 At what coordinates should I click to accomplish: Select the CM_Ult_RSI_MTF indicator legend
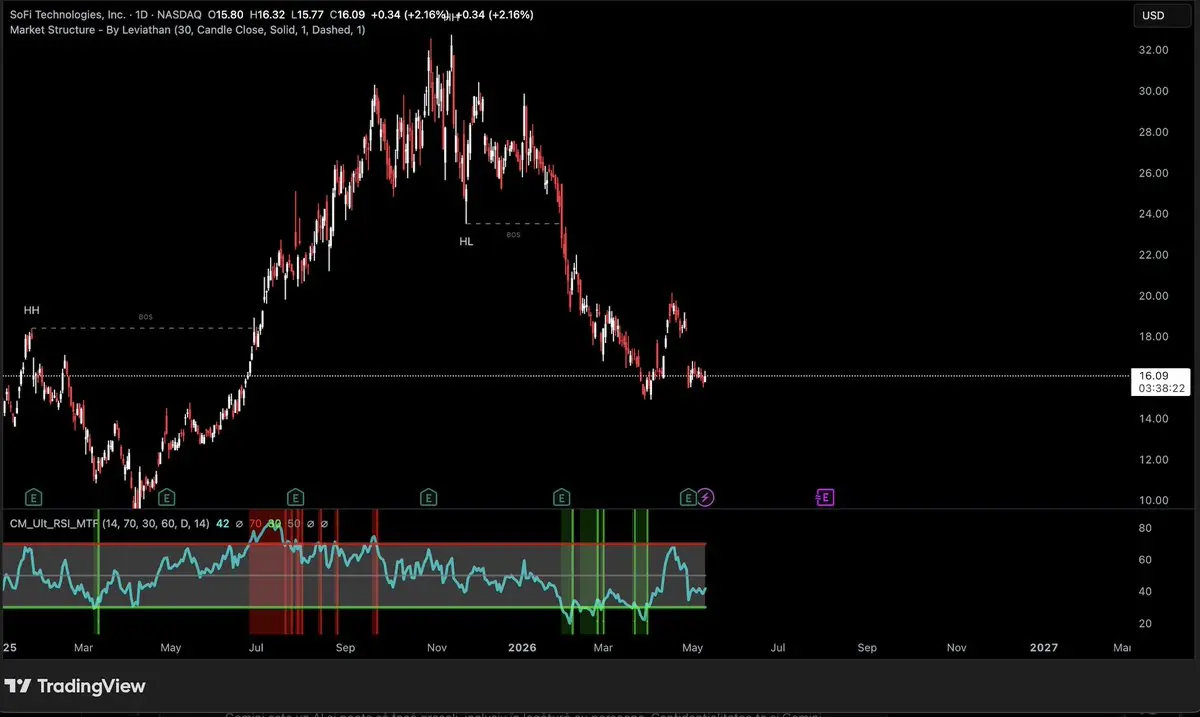coord(109,523)
